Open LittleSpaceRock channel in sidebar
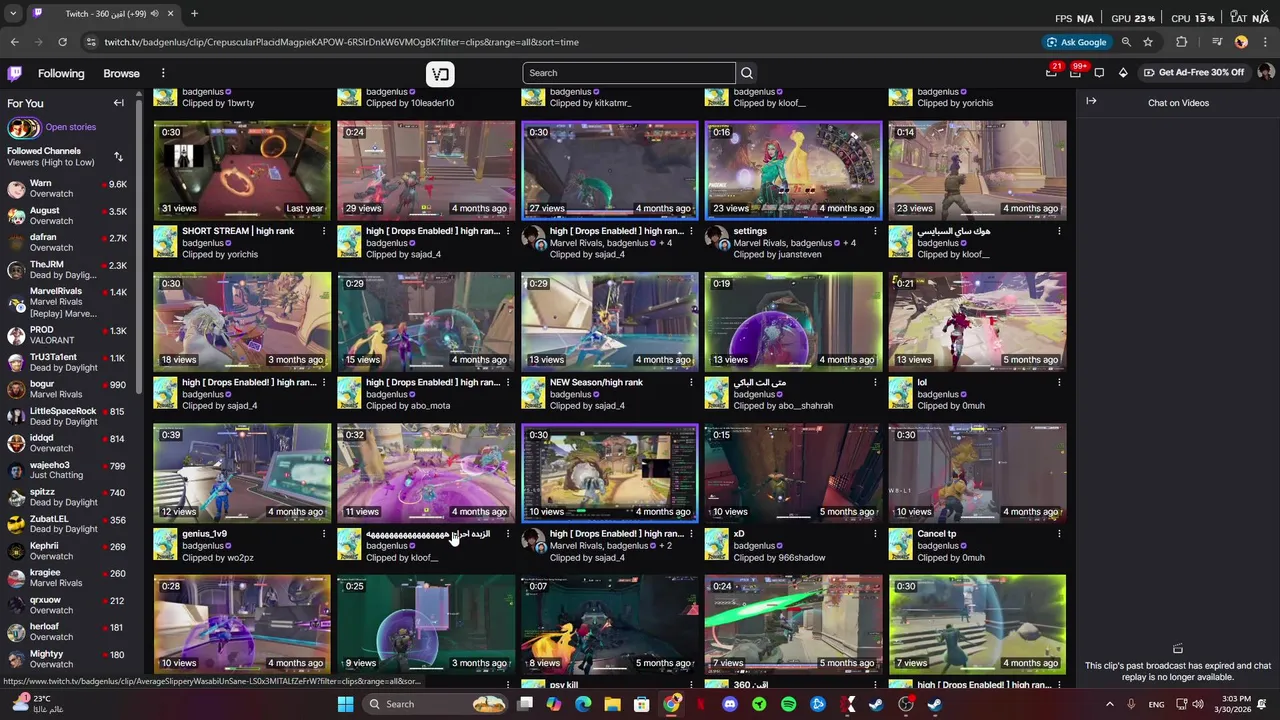This screenshot has height=720, width=1280. (x=68, y=416)
